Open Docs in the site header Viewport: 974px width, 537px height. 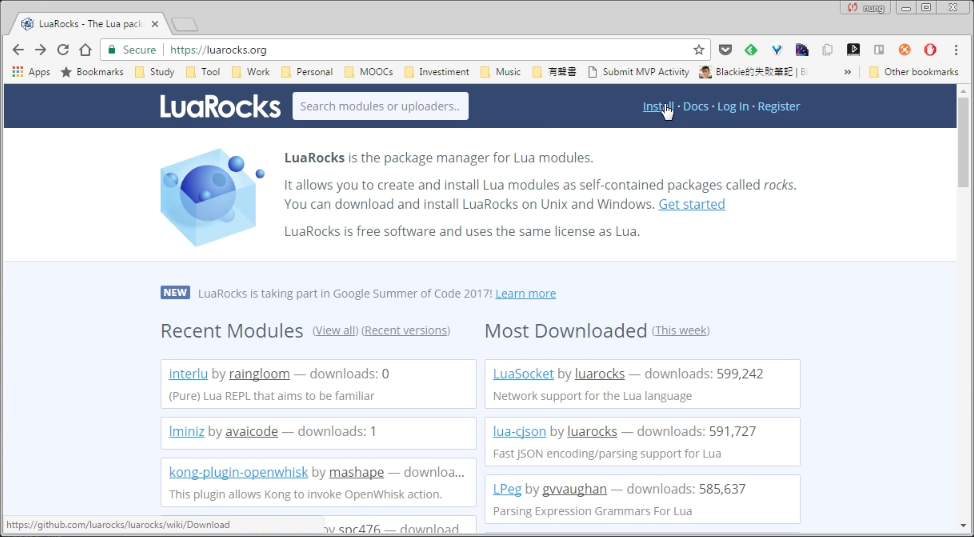coord(696,106)
